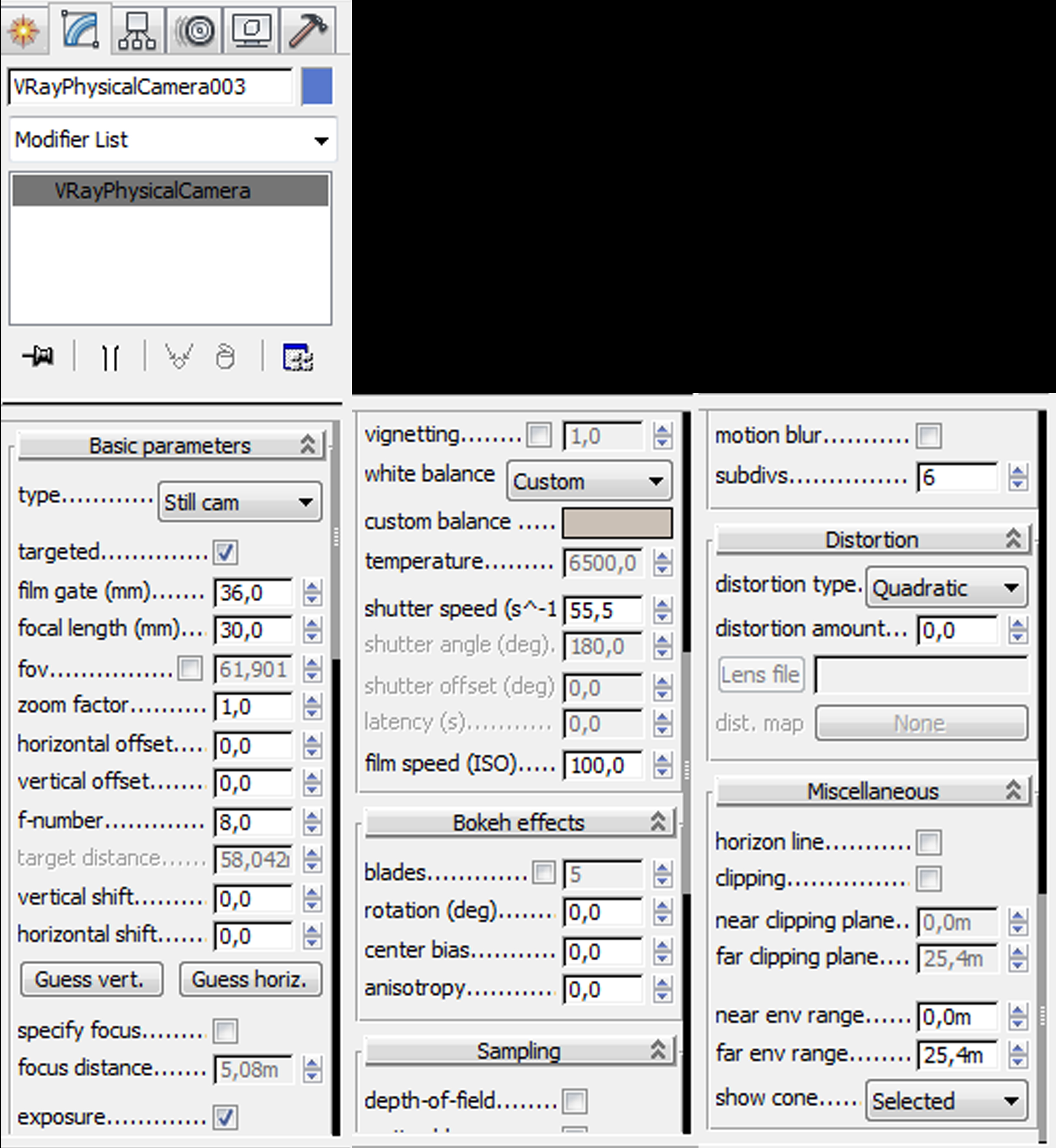This screenshot has width=1056, height=1148.
Task: Uncheck the targeted checkbox
Action: (x=225, y=552)
